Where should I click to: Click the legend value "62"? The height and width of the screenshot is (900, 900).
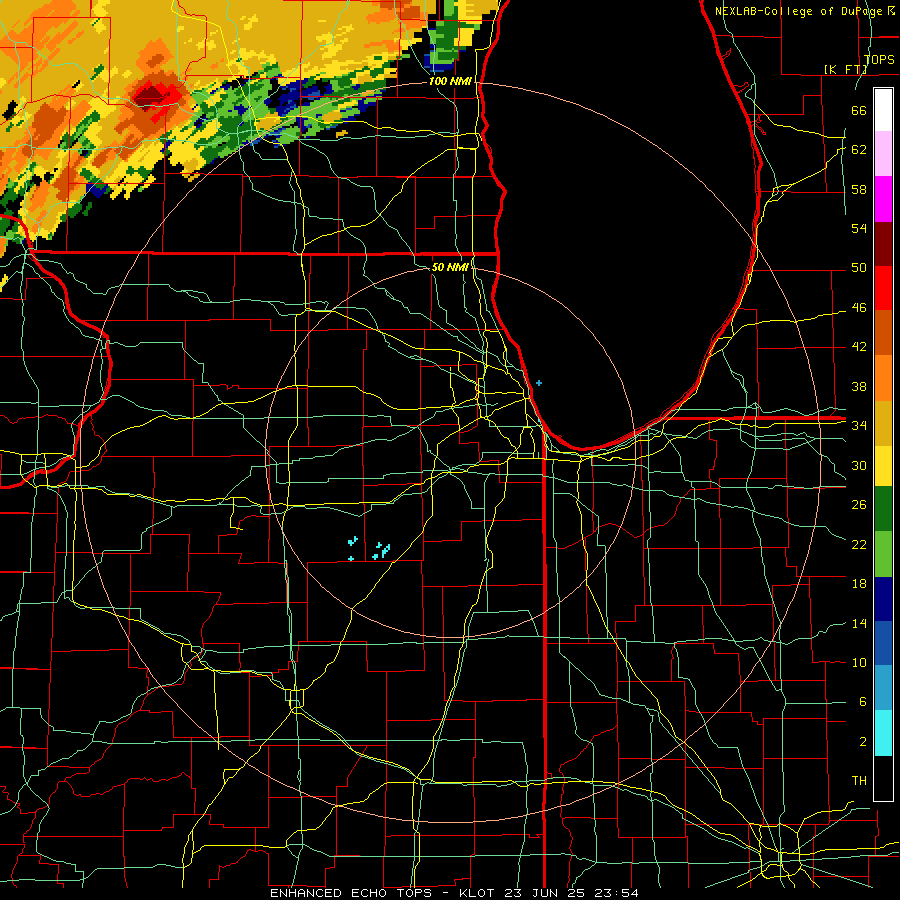pyautogui.click(x=859, y=150)
